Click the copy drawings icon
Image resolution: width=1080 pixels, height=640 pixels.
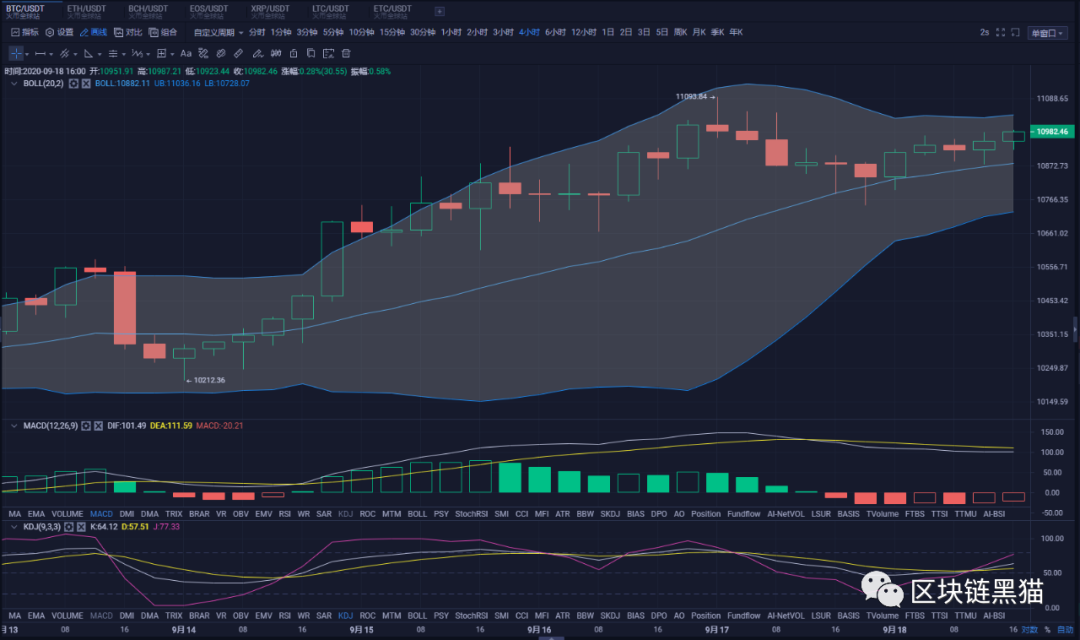pos(311,53)
